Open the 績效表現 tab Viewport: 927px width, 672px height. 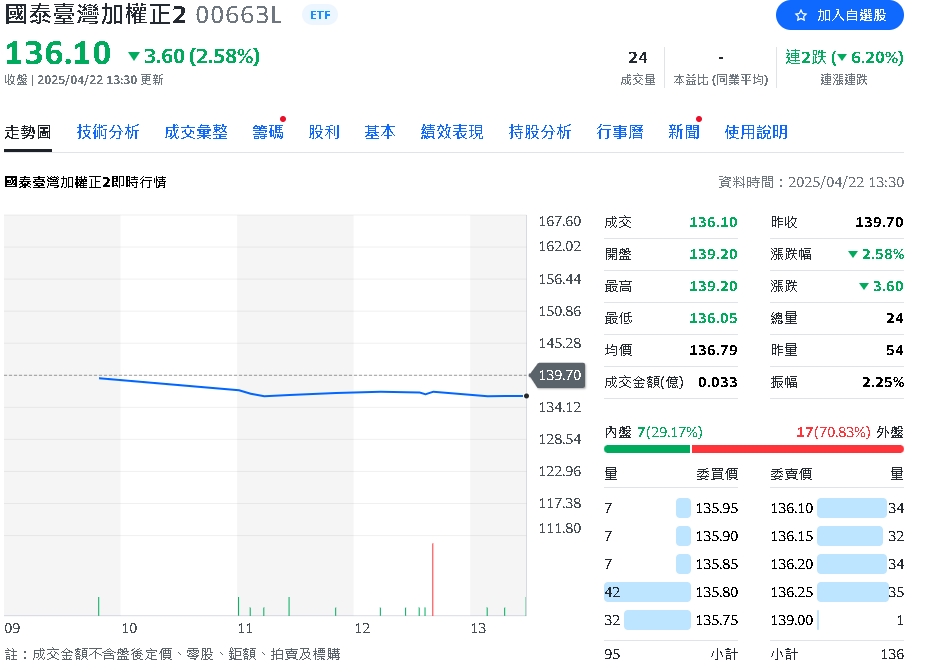tap(452, 131)
